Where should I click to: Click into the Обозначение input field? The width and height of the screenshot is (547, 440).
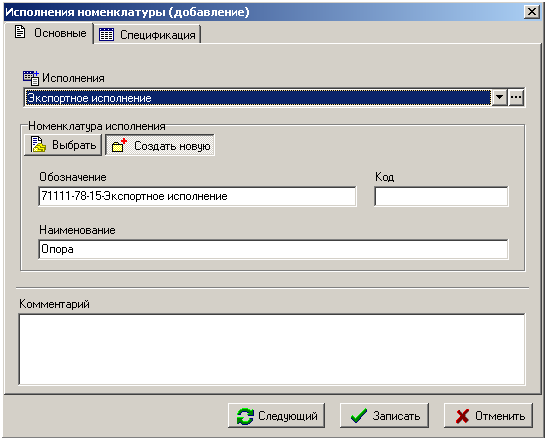[x=197, y=196]
